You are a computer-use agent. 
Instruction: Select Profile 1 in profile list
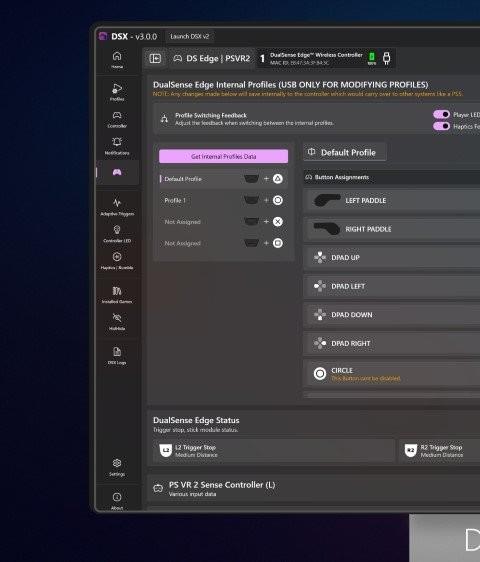(223, 200)
